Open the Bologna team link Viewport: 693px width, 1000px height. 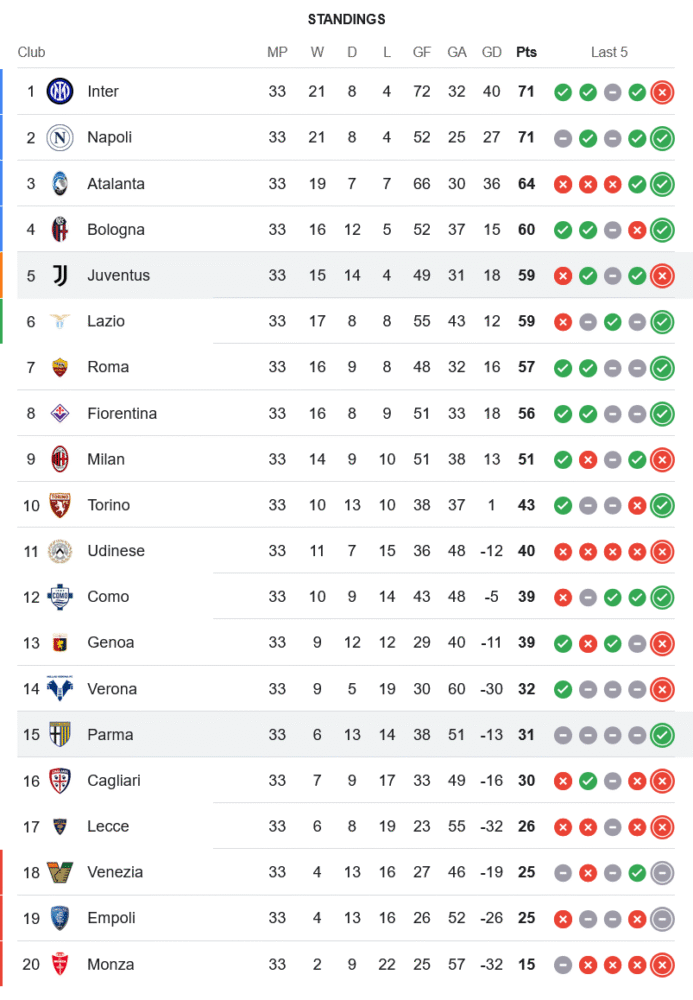coord(116,230)
